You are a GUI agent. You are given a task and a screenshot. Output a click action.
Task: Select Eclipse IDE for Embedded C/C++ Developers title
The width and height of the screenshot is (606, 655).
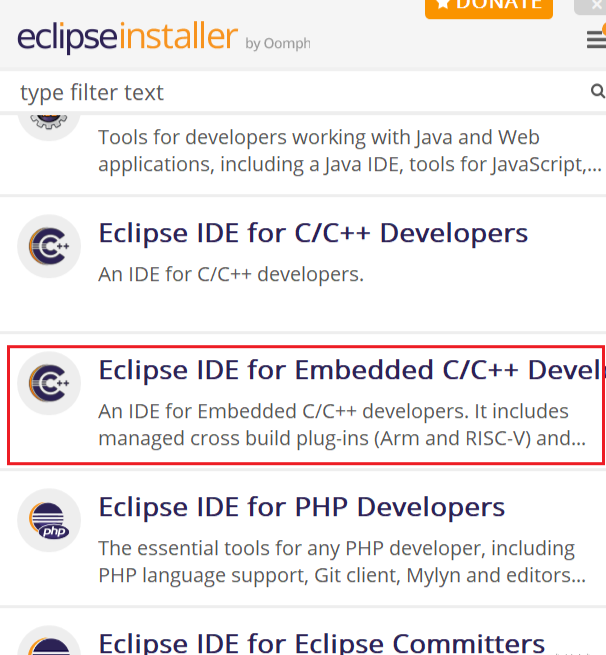[x=352, y=370]
